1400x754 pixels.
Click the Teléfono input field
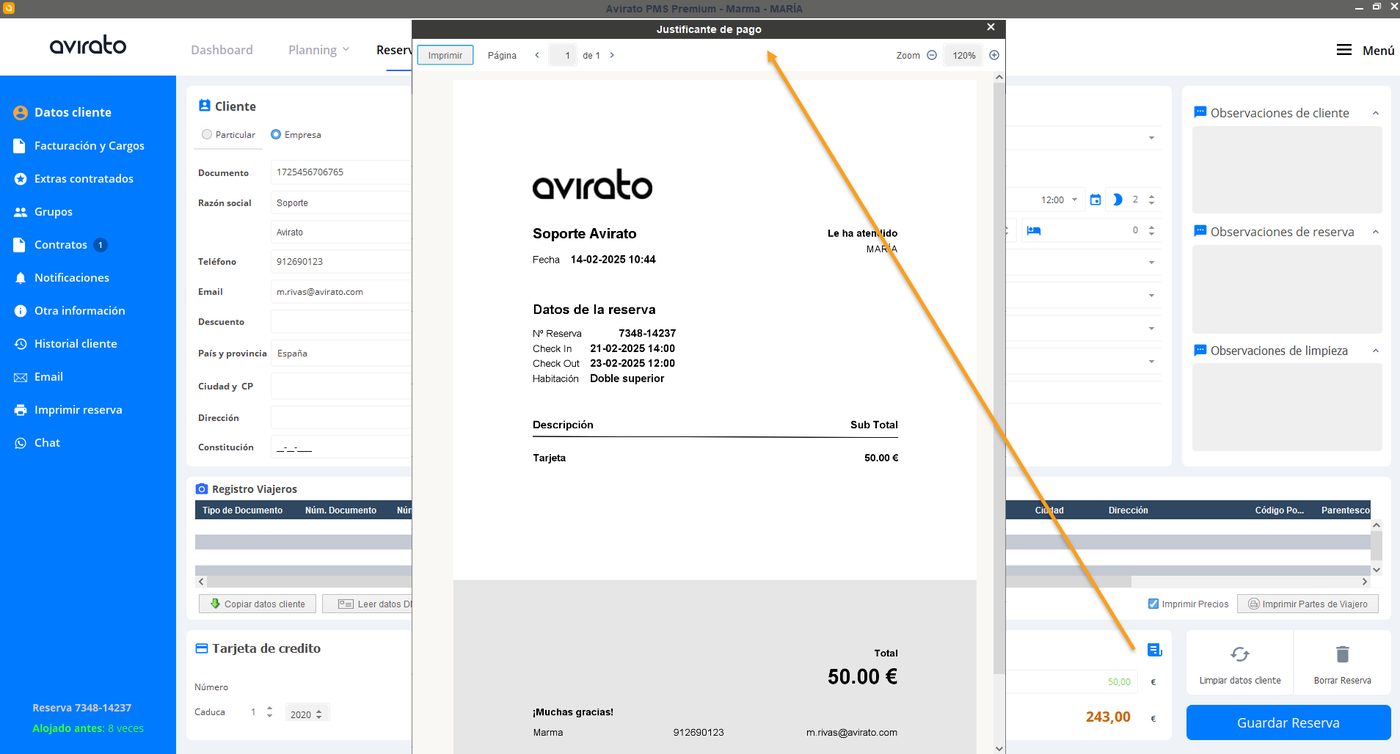341,262
